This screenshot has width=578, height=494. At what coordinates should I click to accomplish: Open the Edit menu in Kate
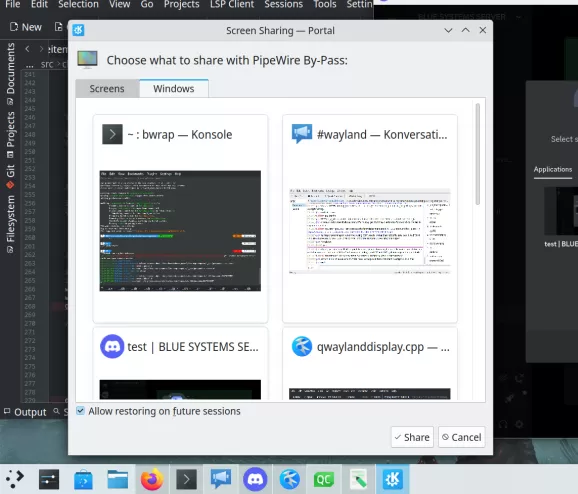click(39, 4)
